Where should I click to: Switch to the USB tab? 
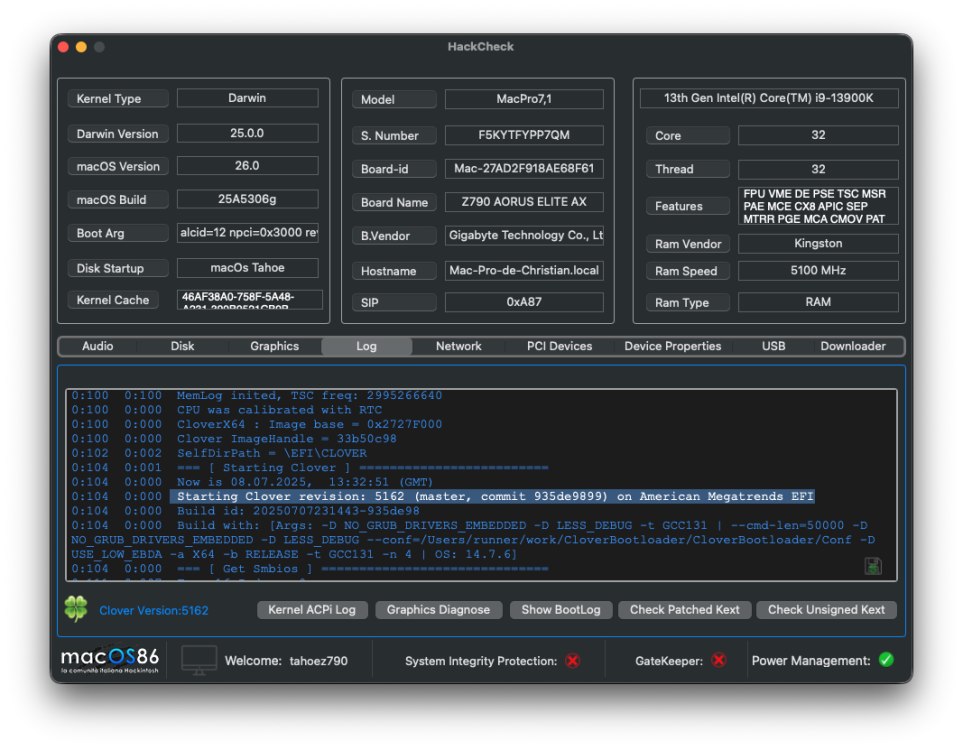[773, 346]
